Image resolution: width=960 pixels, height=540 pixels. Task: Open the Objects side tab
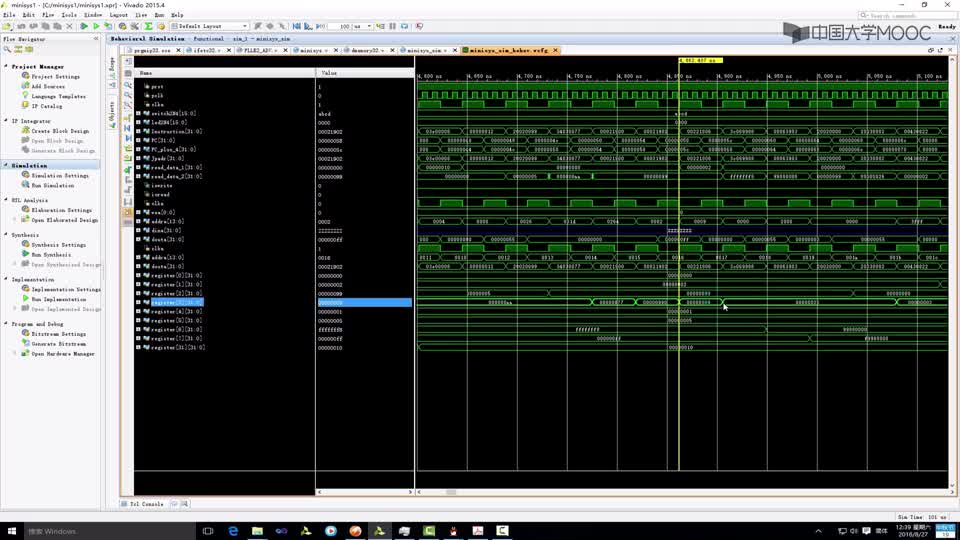[x=112, y=114]
